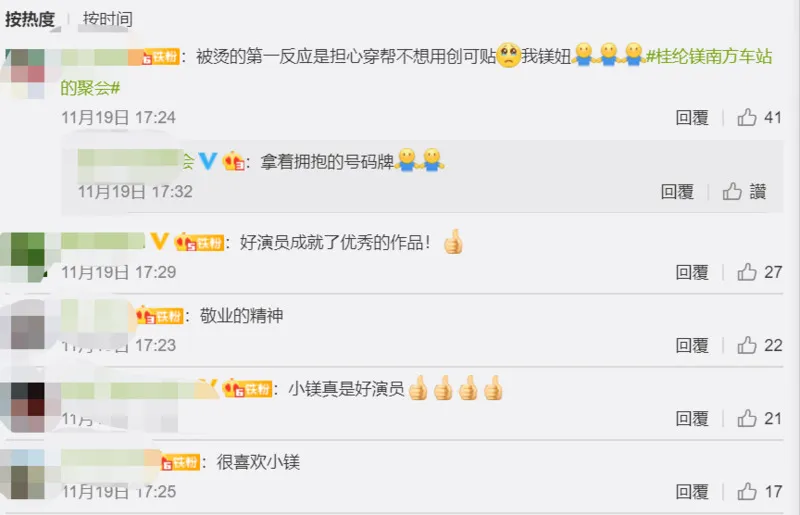The image size is (800, 515).
Task: Reply to the '很喜欢小镁' comment
Action: (692, 492)
